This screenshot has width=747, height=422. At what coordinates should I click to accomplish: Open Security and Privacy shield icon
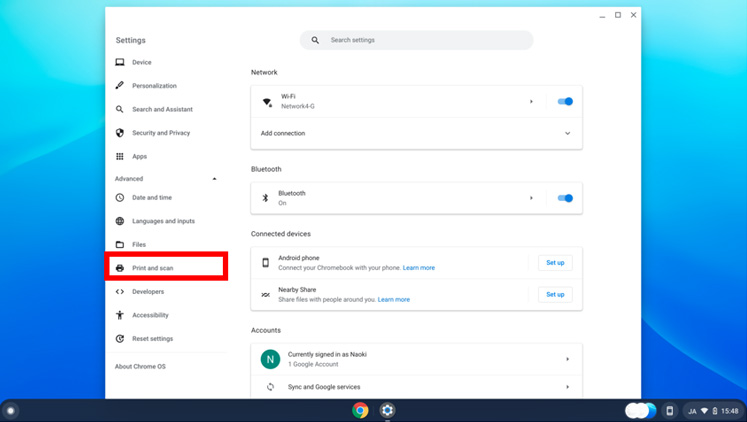[120, 133]
